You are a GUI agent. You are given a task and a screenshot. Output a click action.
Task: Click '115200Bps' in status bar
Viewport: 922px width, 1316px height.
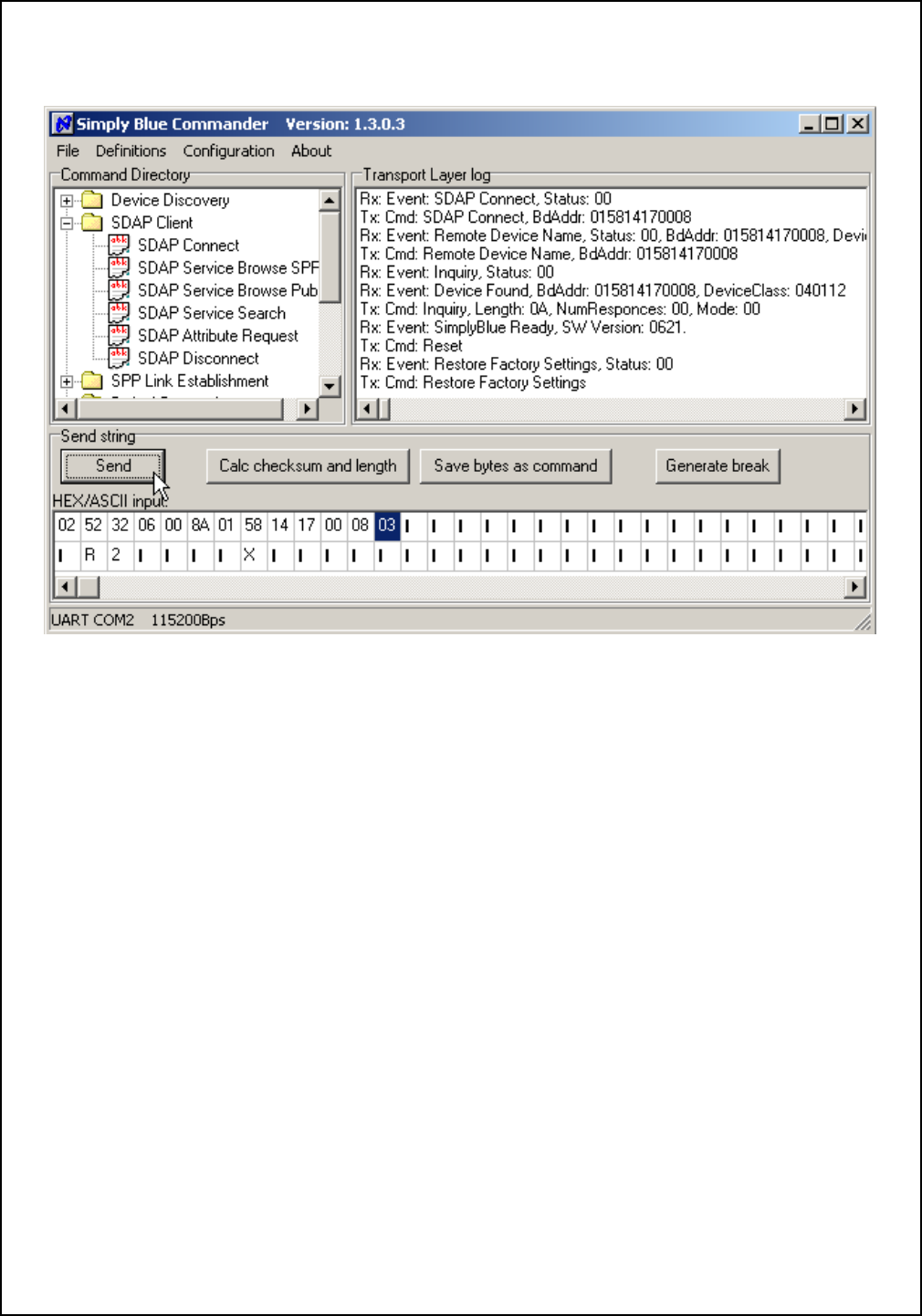188,620
